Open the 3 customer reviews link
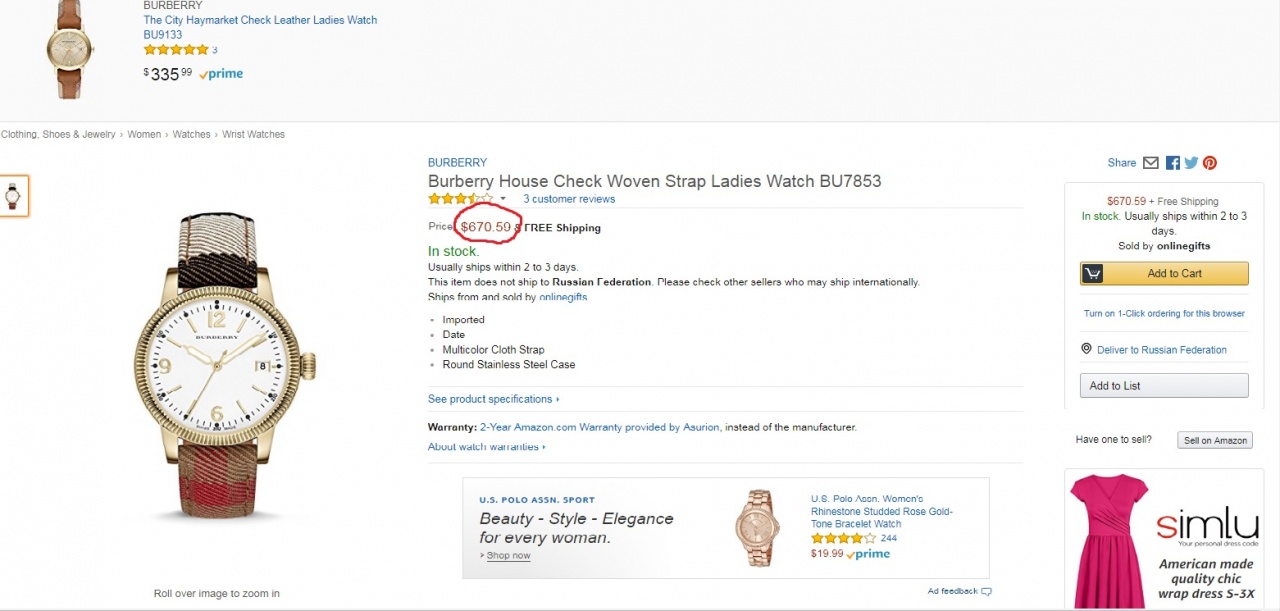The height and width of the screenshot is (611, 1280). (x=569, y=199)
